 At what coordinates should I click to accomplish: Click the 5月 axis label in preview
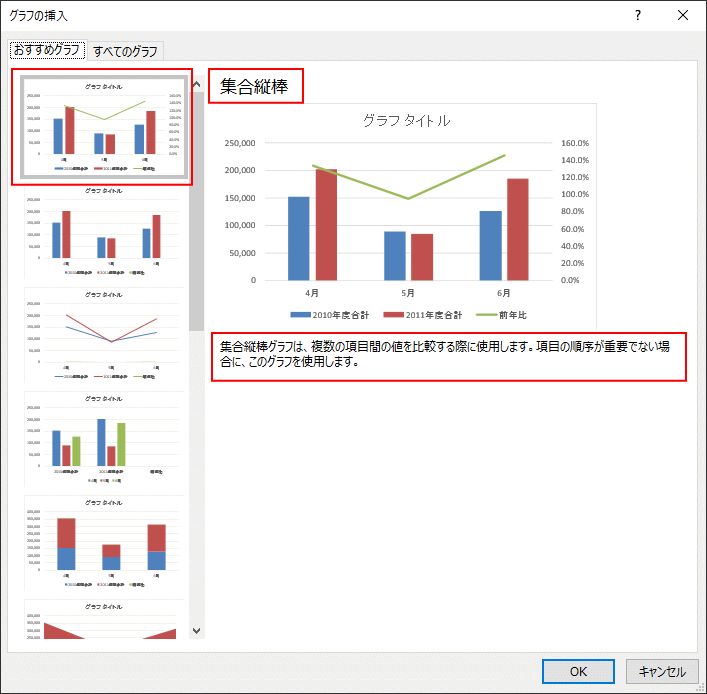(x=408, y=293)
